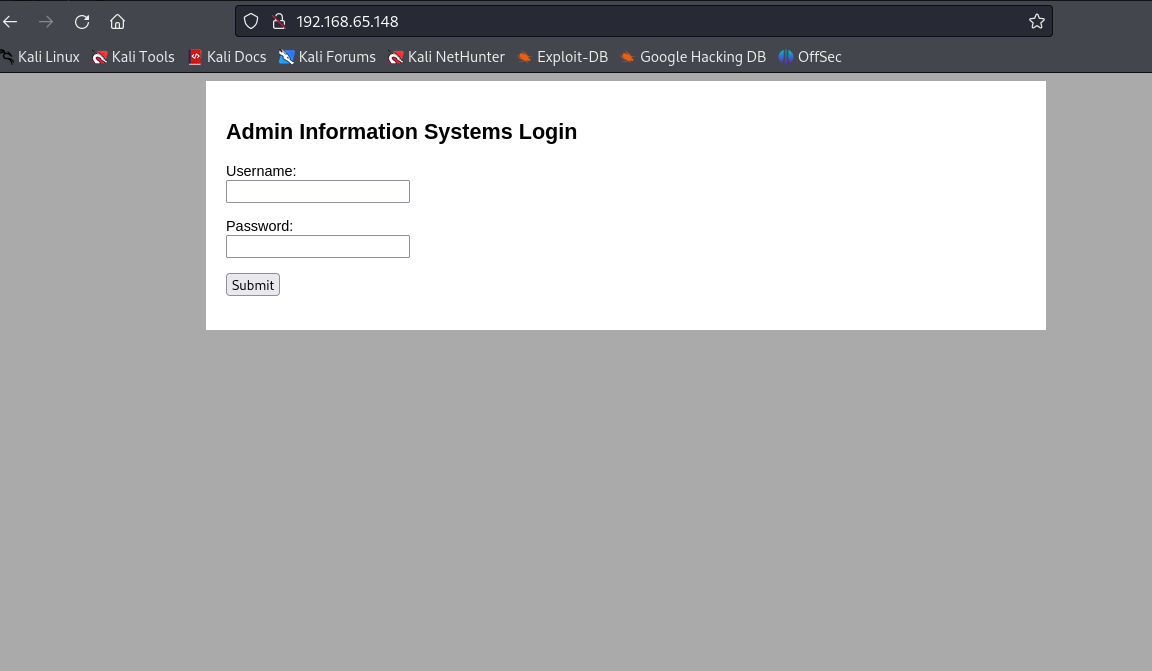
Task: Click the browser back arrow
Action: [10, 21]
